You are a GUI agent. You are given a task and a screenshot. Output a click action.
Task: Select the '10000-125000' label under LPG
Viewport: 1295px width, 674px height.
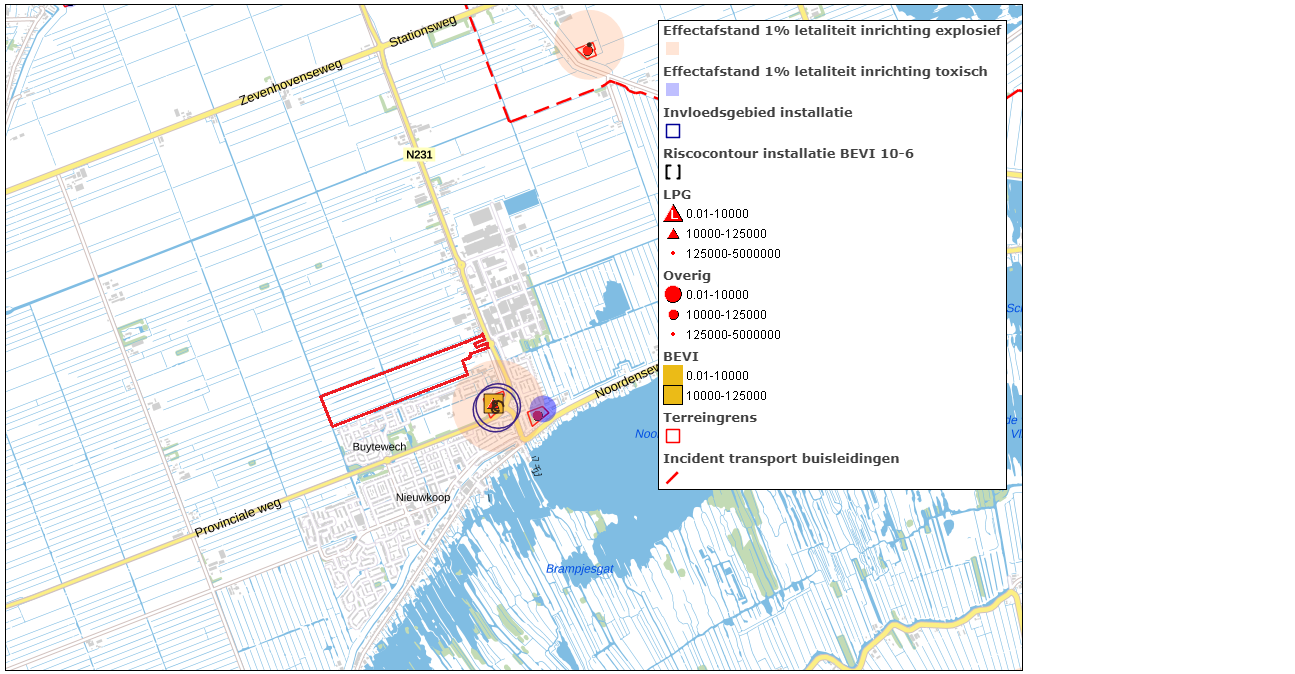pos(726,234)
